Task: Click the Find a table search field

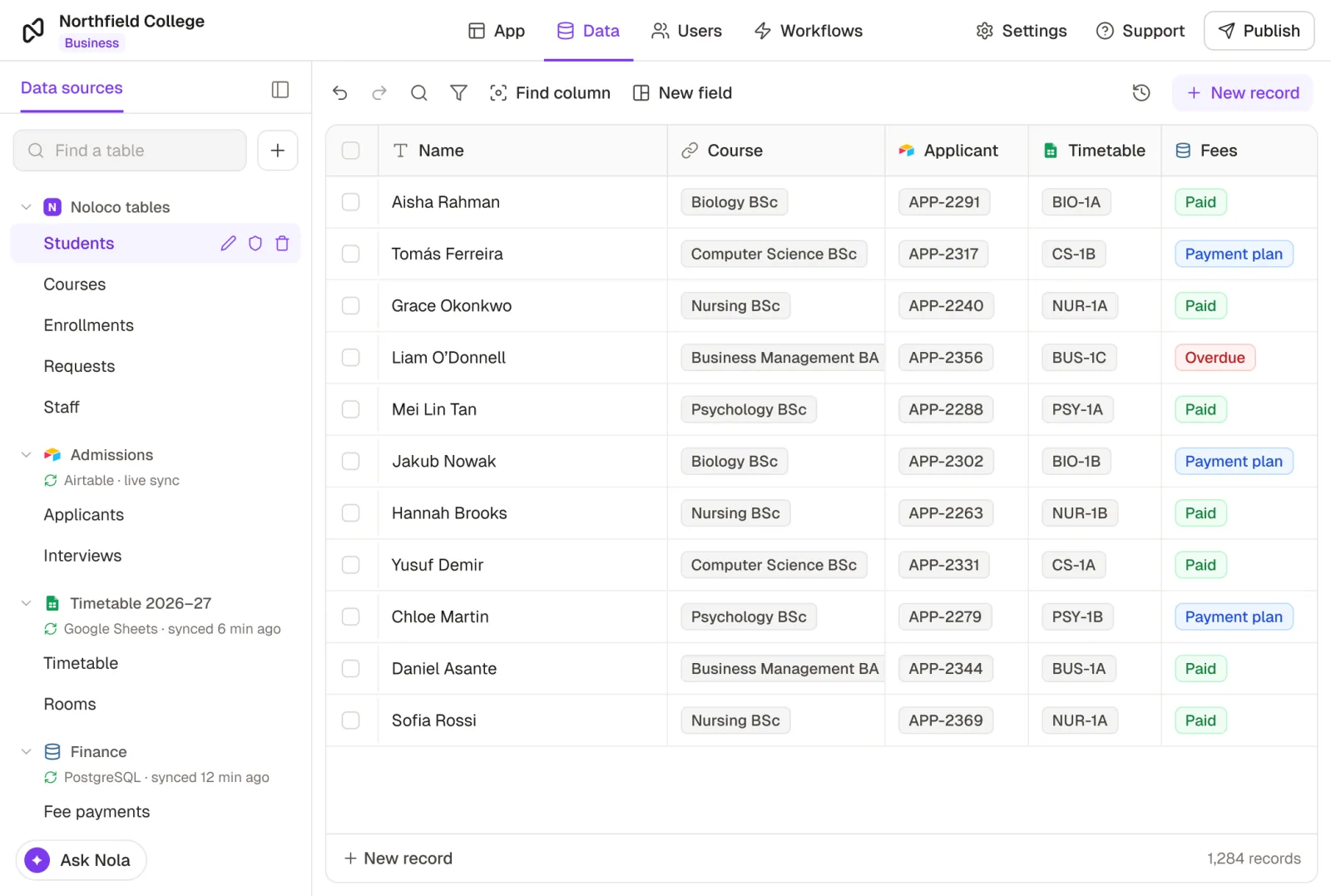Action: coord(130,151)
